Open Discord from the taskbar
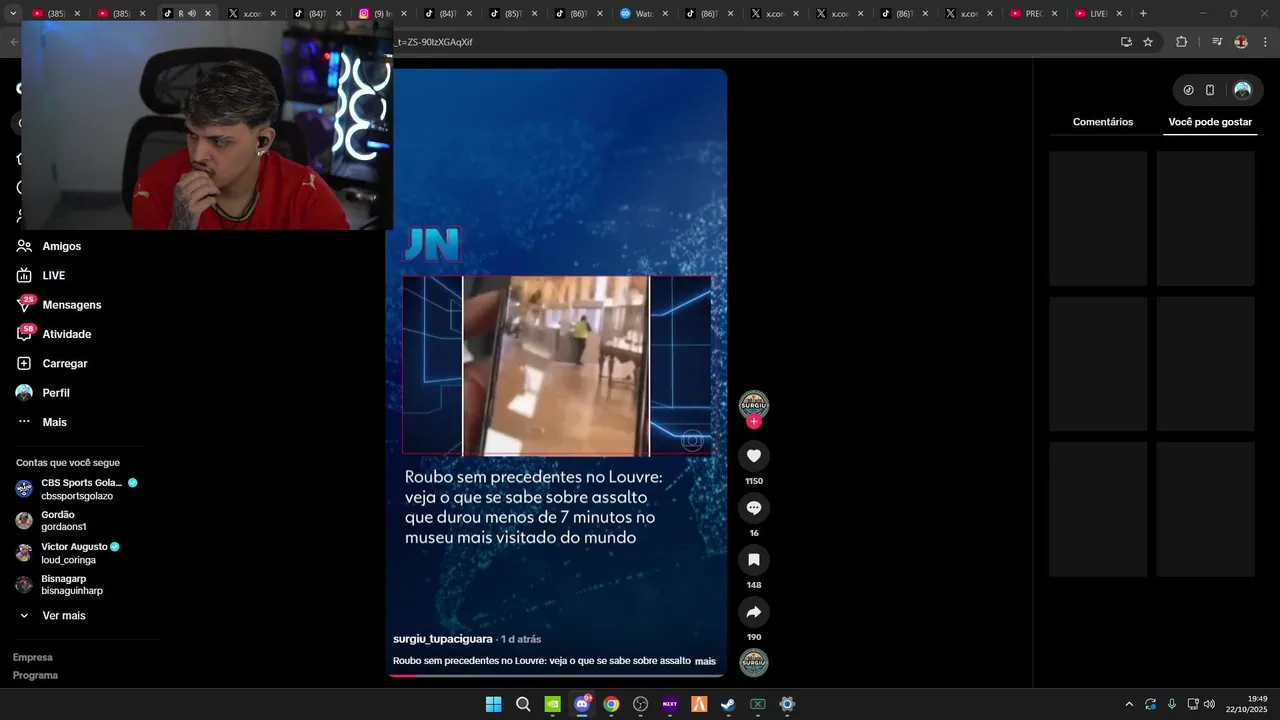The width and height of the screenshot is (1280, 720). point(582,704)
